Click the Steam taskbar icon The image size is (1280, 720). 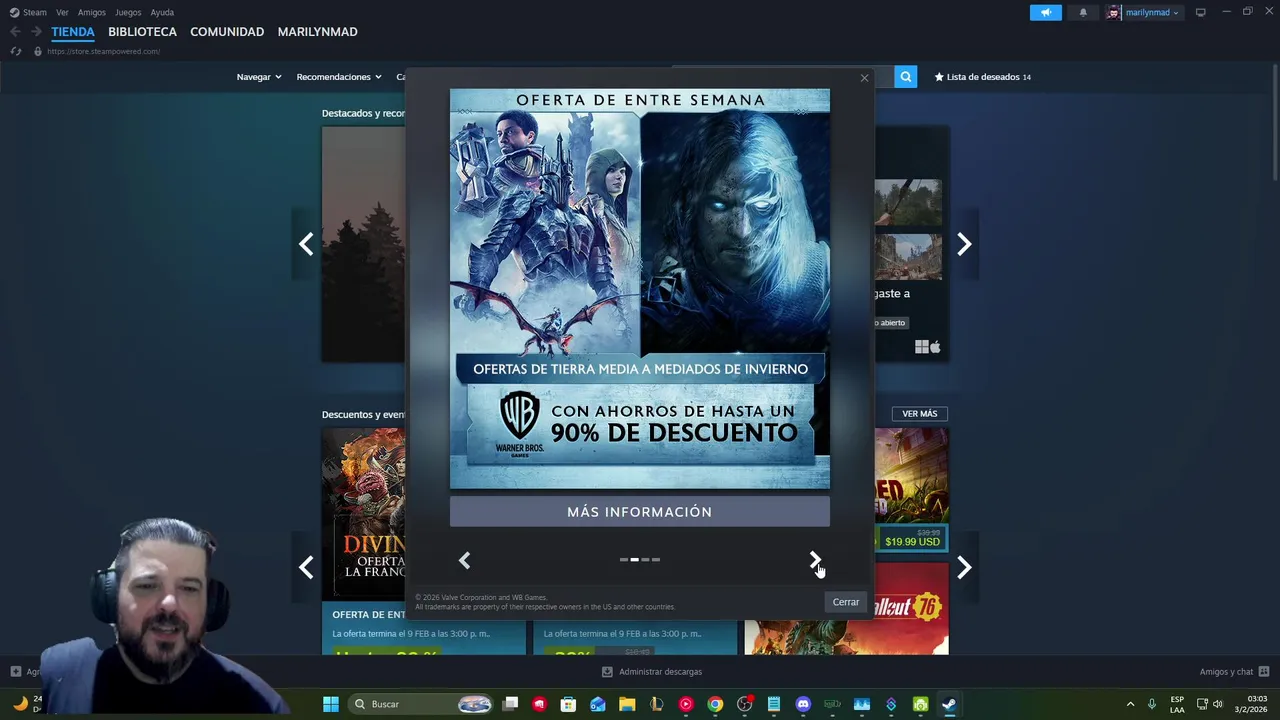click(949, 704)
